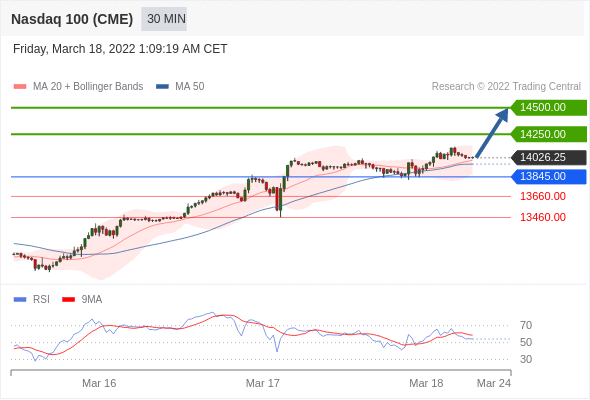This screenshot has width=590, height=400.
Task: Select the Mar 24 date on timeline
Action: coord(494,383)
